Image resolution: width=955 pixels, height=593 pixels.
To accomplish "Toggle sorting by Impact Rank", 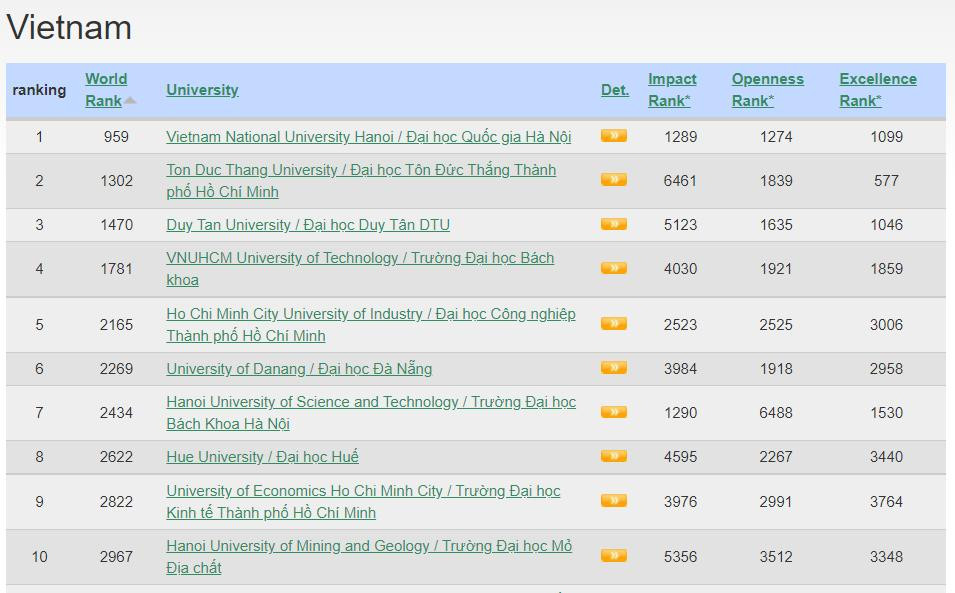I will click(x=672, y=90).
